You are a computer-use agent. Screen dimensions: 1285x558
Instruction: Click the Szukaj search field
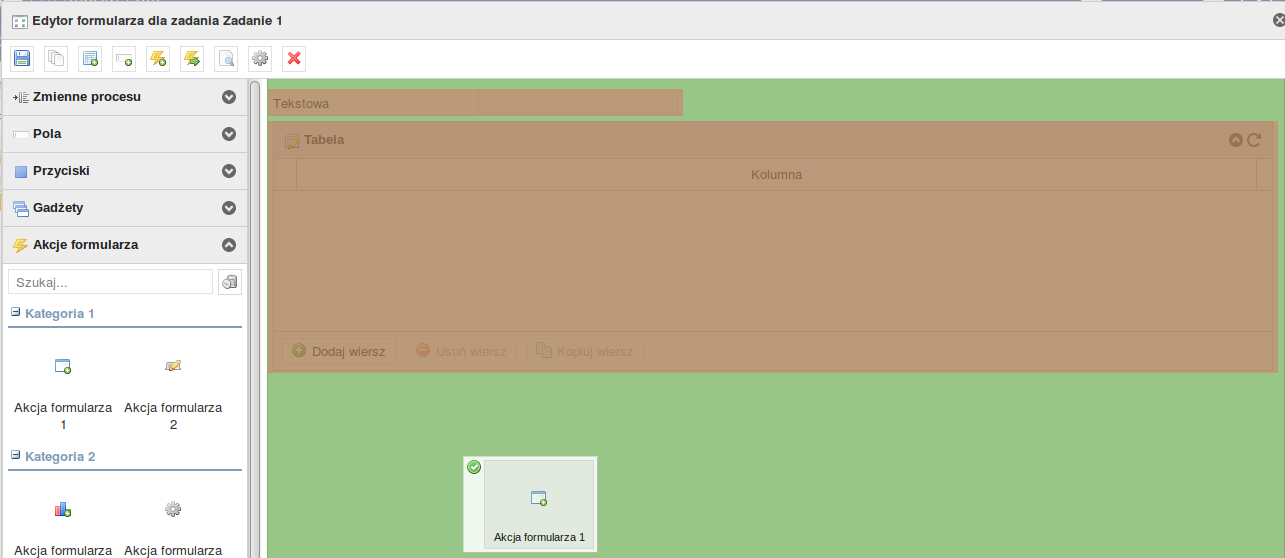110,282
